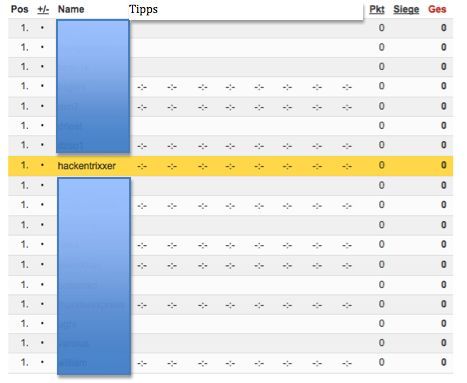Click the first row's trend dot
Viewport: 467px width, 383px height.
tap(42, 28)
